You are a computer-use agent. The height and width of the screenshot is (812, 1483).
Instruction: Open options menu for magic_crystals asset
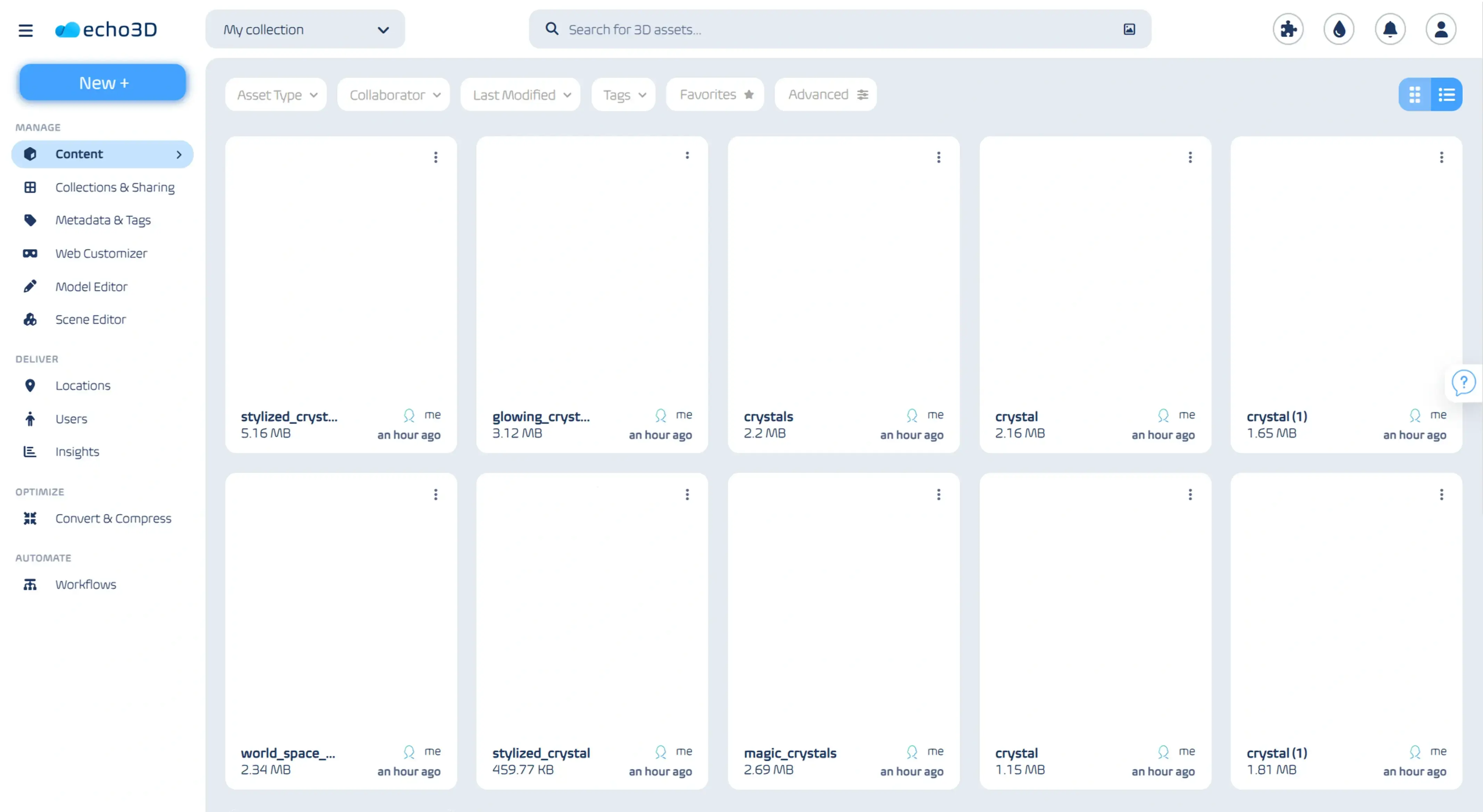coord(939,494)
